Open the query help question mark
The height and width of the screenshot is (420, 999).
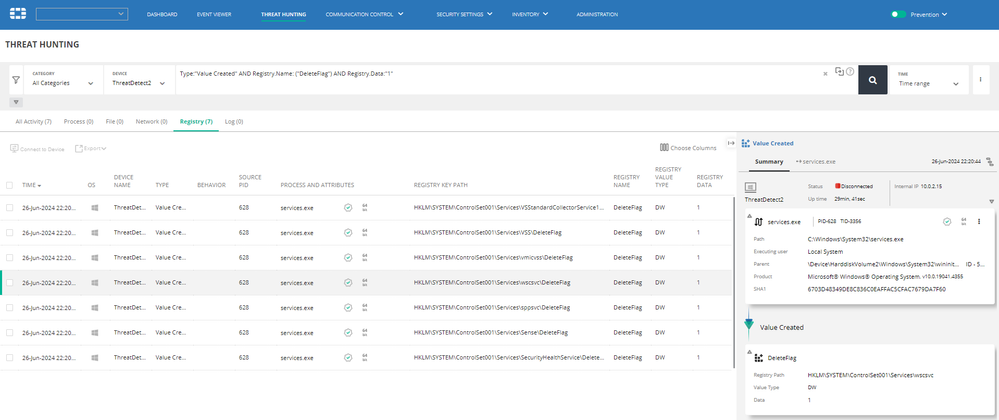coord(850,72)
